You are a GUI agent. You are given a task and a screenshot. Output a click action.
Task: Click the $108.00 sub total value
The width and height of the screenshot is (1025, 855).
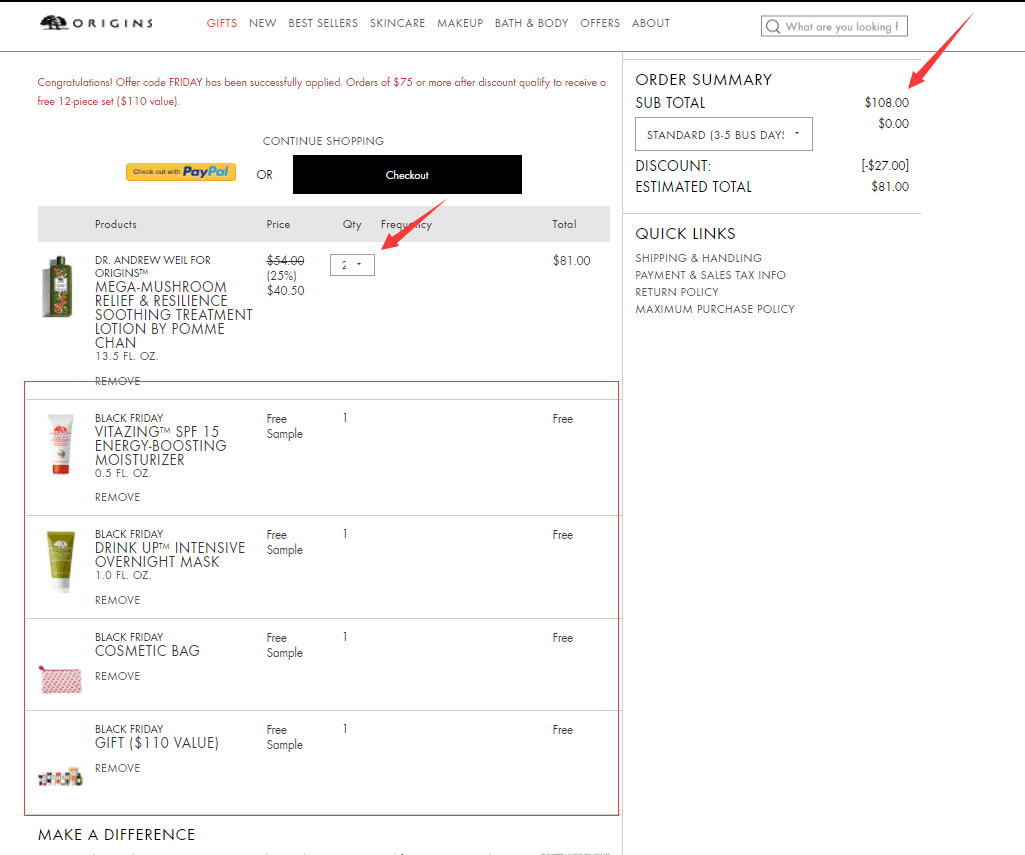(886, 103)
